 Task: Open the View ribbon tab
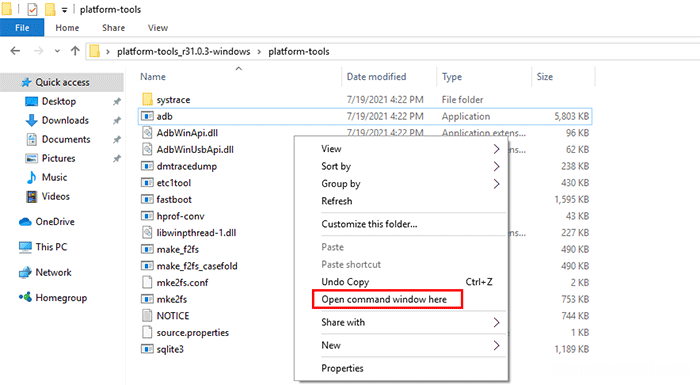point(158,28)
